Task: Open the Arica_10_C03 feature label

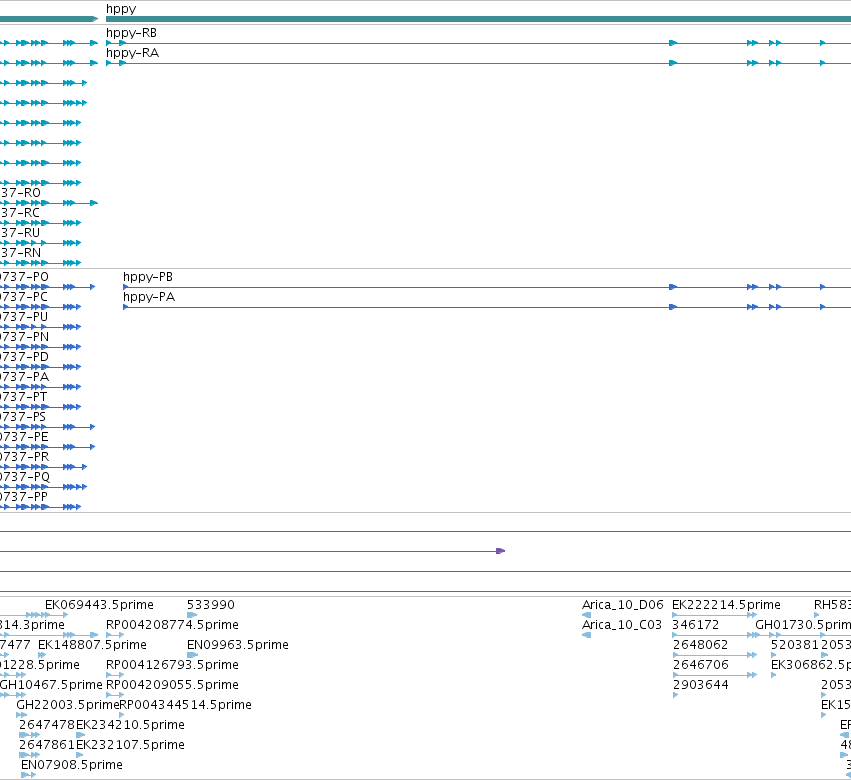Action: pyautogui.click(x=622, y=625)
